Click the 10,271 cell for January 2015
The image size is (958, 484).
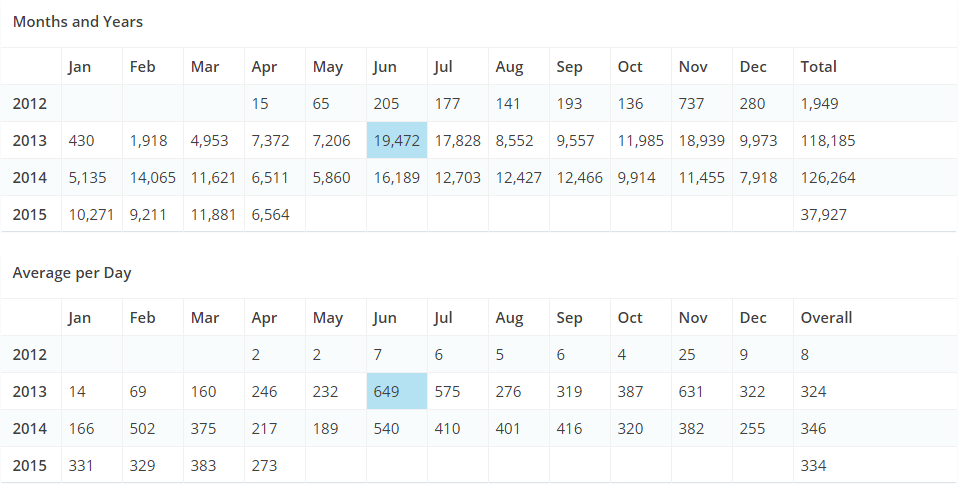pos(92,215)
